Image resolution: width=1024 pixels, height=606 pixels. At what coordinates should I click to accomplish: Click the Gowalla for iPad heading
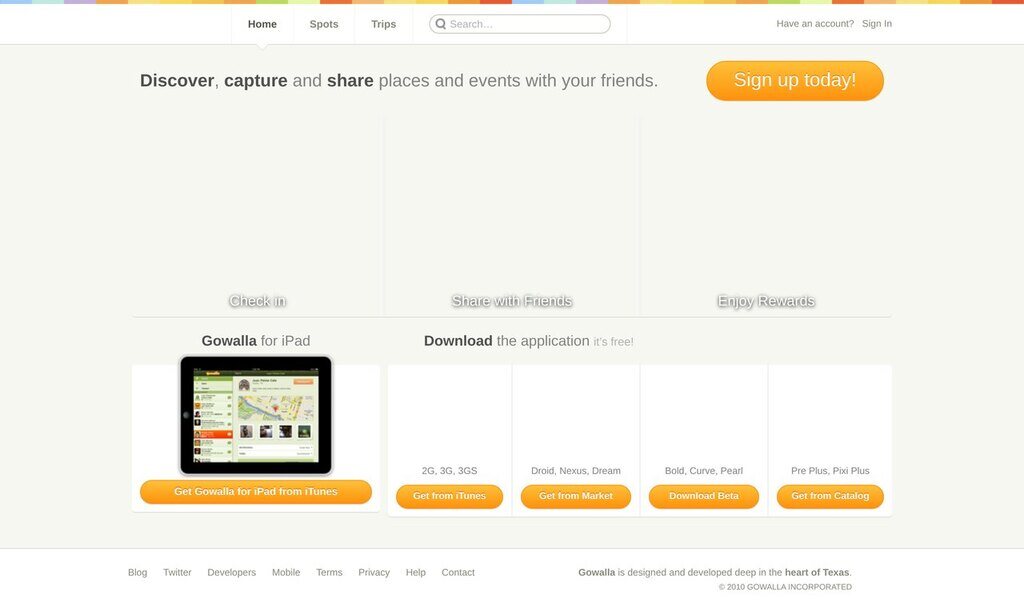coord(256,341)
